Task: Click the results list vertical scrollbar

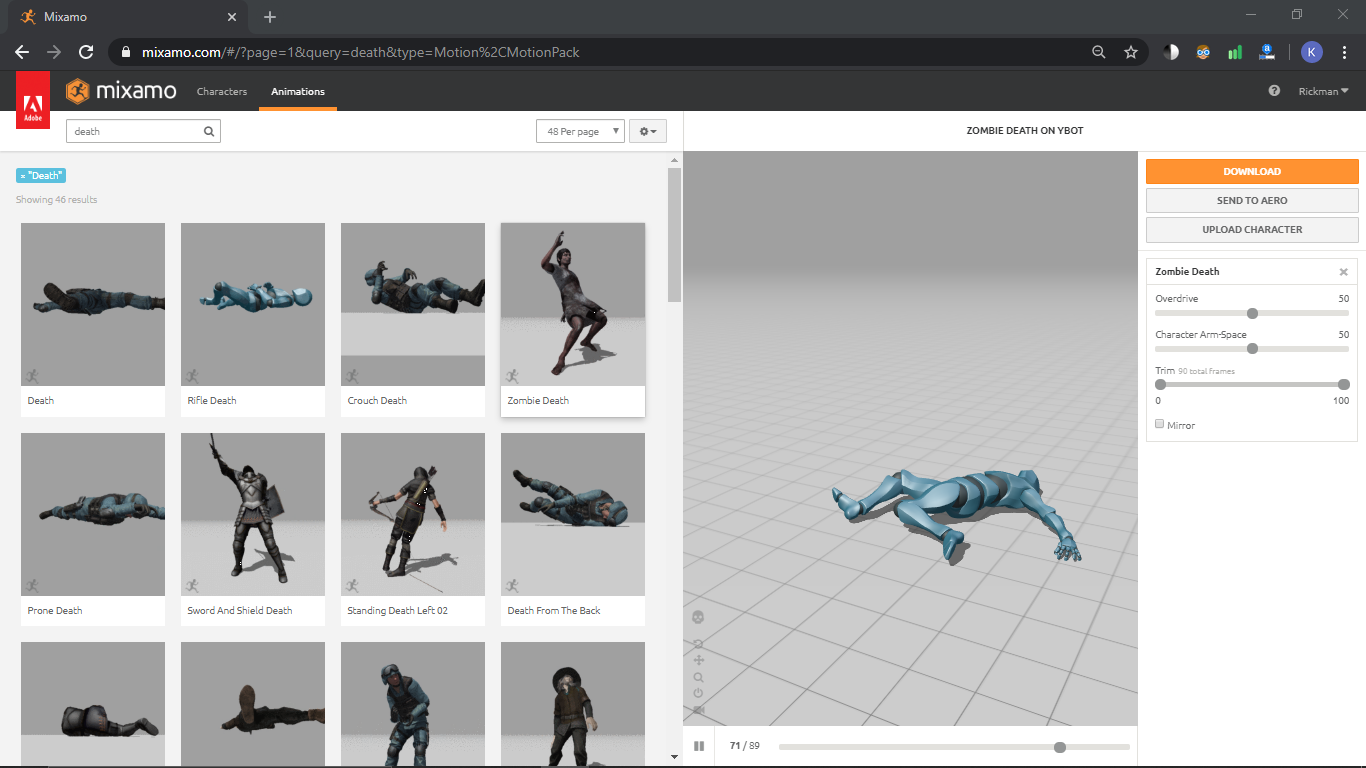Action: click(x=675, y=235)
